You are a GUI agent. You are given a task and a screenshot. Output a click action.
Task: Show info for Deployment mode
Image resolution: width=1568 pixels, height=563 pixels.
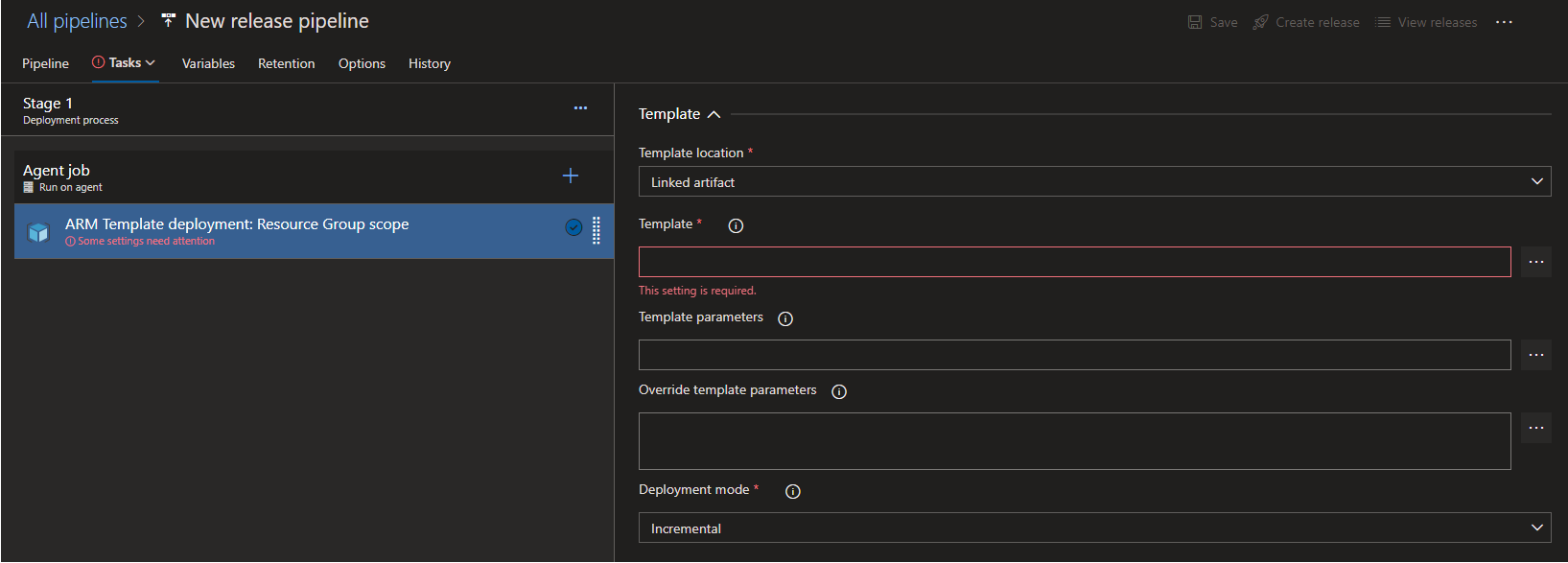pos(792,491)
